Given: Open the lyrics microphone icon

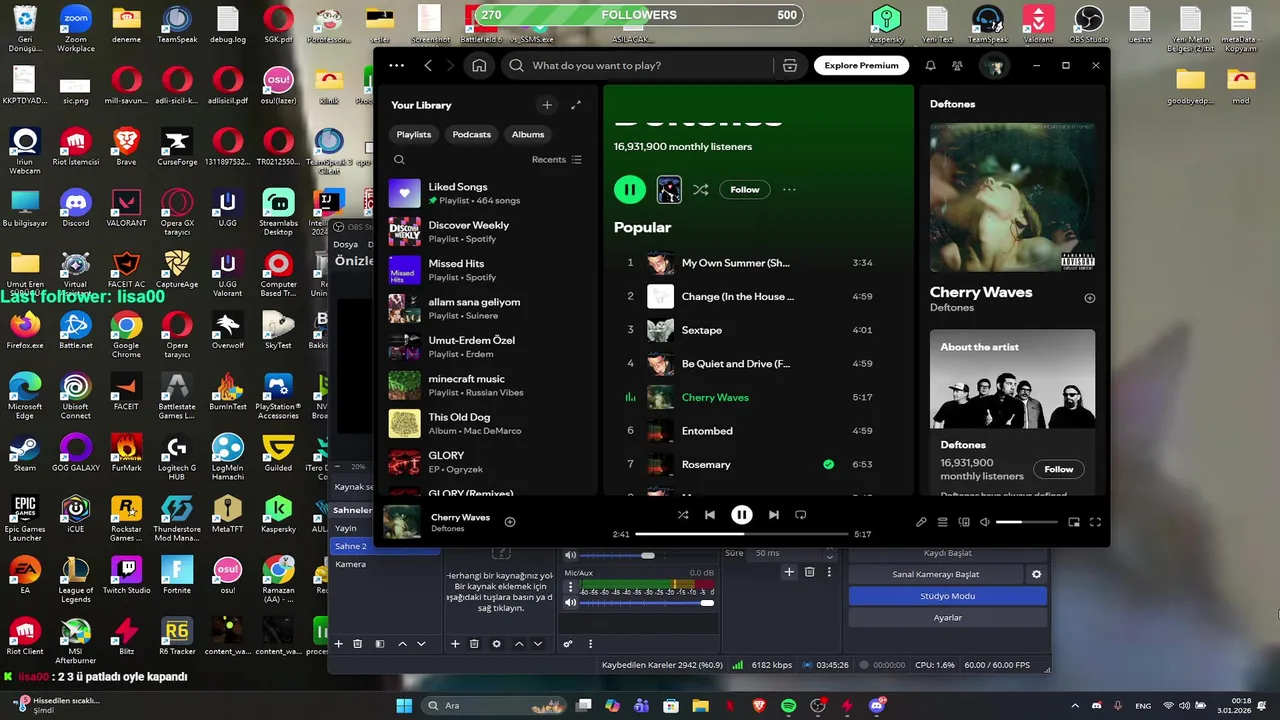Looking at the screenshot, I should 921,522.
